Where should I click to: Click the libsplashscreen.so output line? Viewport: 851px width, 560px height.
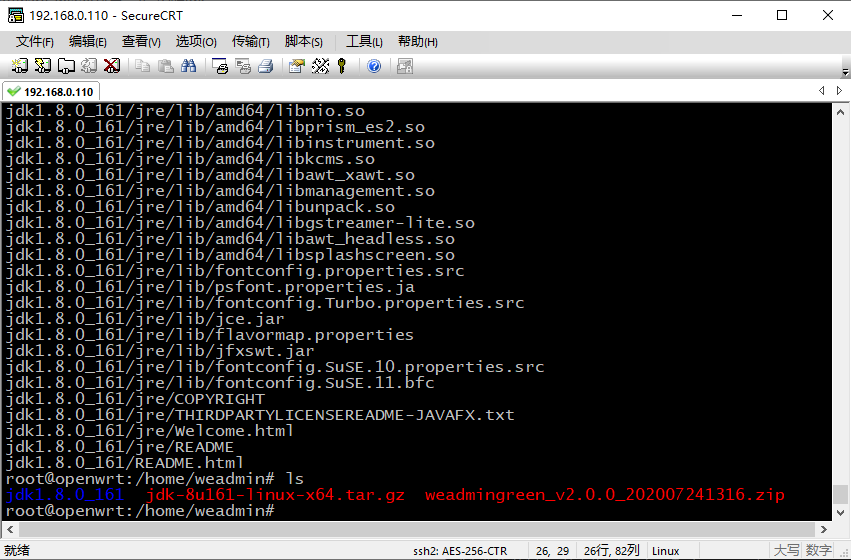click(x=230, y=254)
